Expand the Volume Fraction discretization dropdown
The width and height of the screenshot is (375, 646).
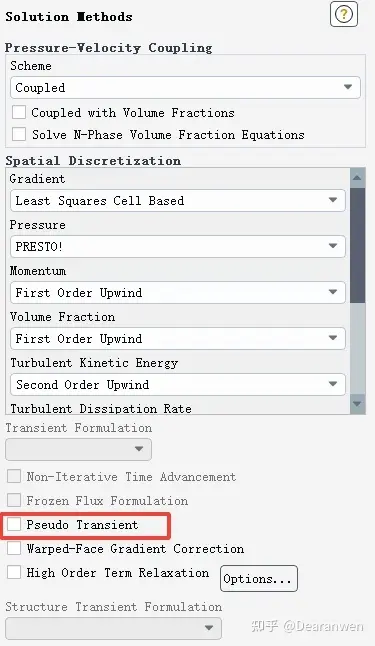(x=178, y=339)
